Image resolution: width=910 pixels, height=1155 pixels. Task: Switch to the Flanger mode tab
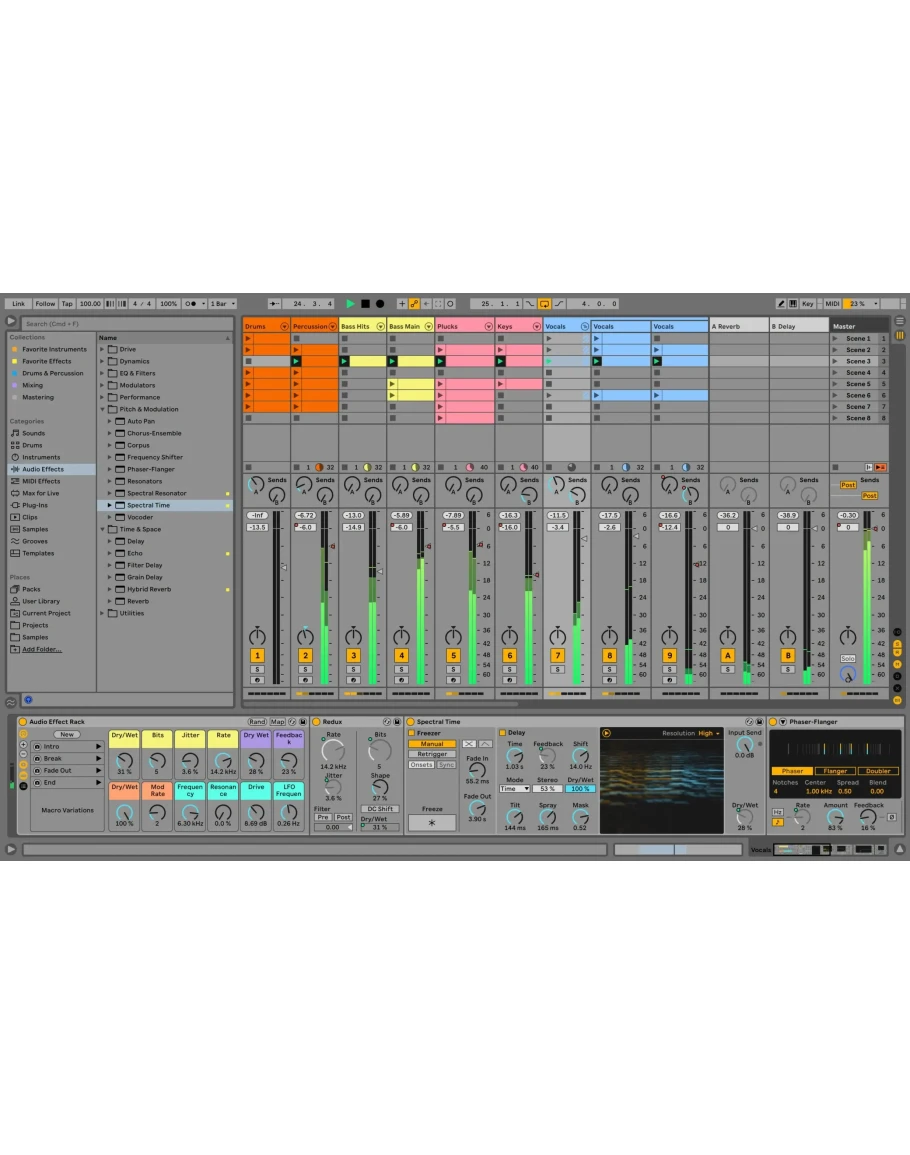click(x=834, y=771)
